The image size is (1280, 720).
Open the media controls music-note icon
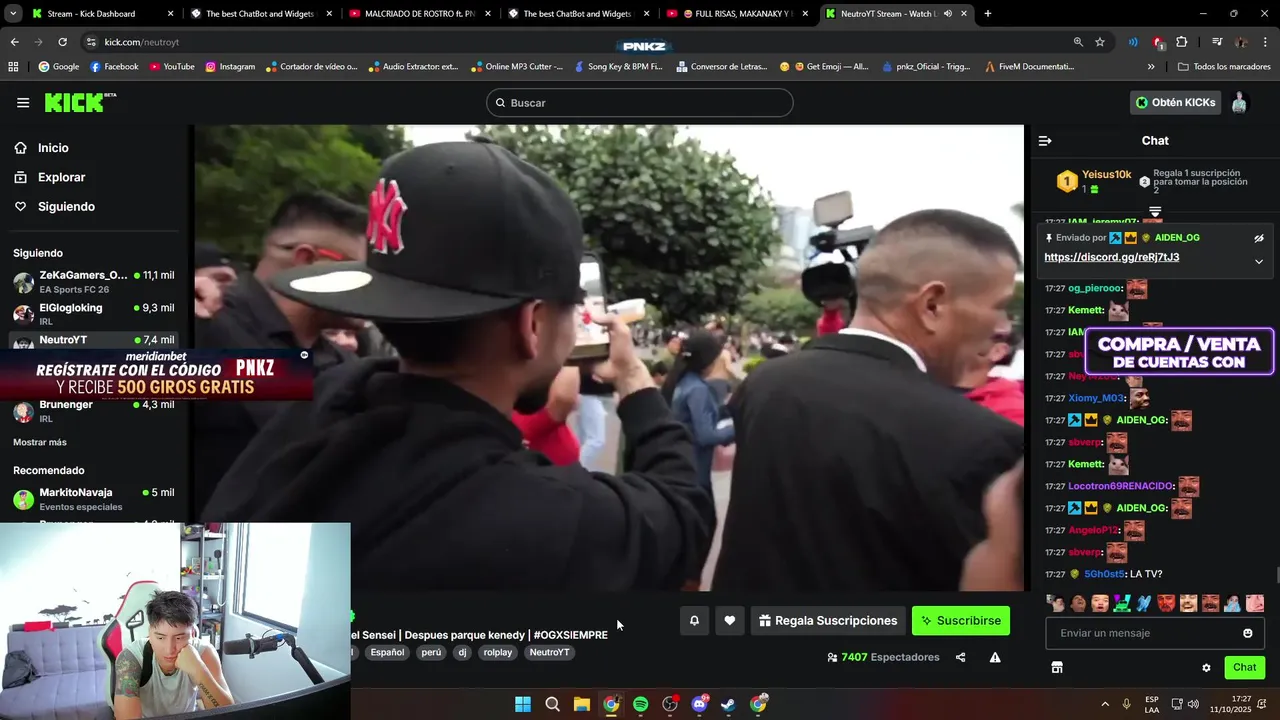coord(1217,42)
